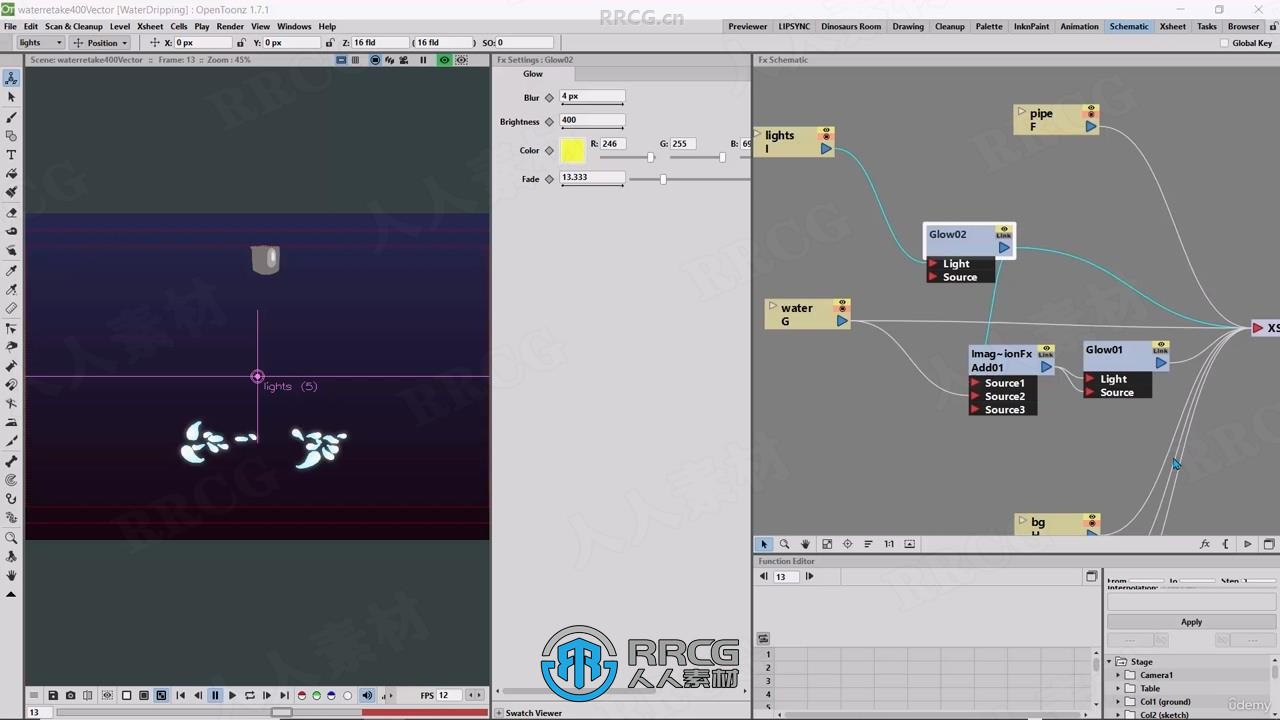The height and width of the screenshot is (720, 1280).
Task: Open the Position mode dropdown
Action: (x=101, y=43)
